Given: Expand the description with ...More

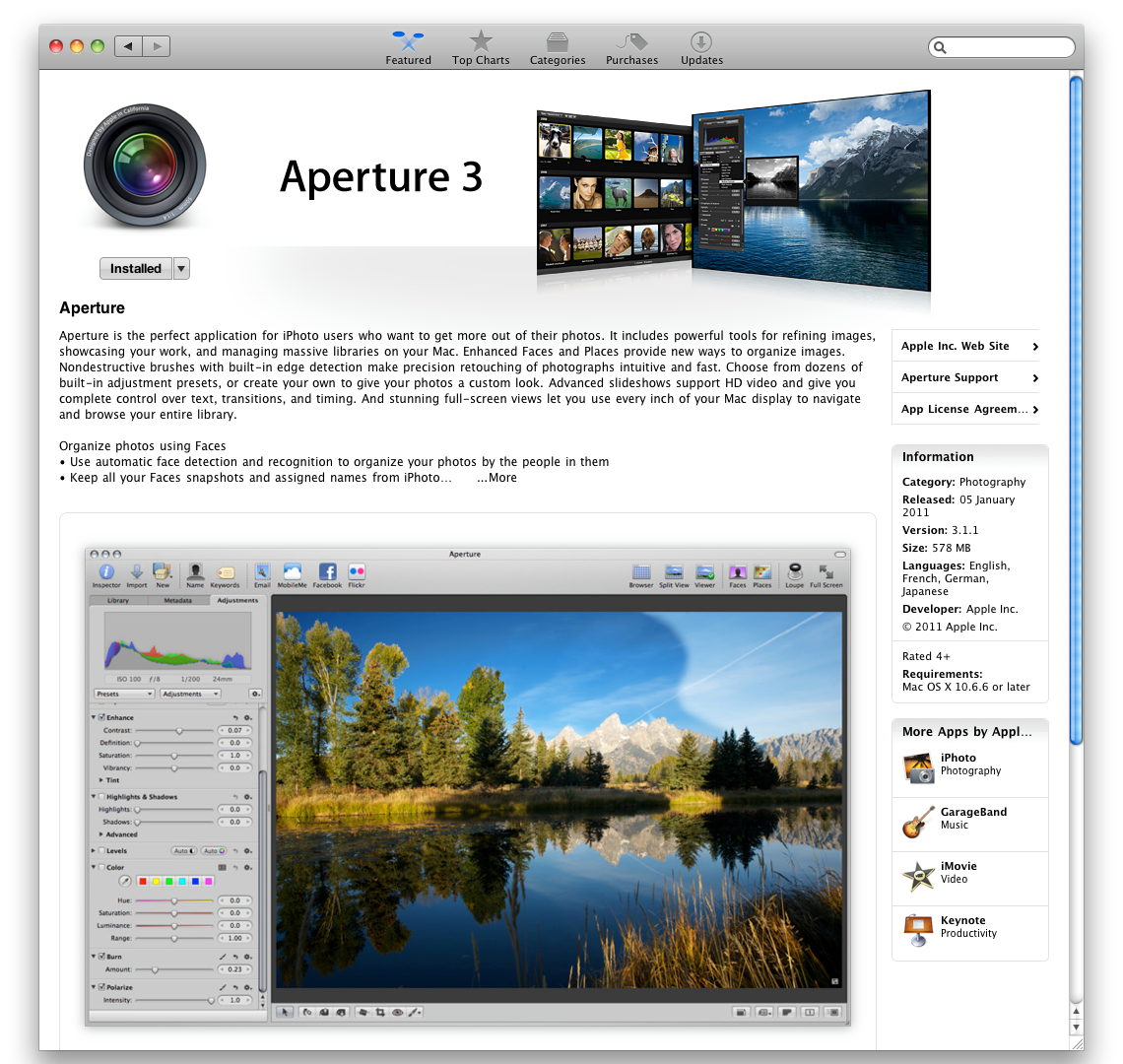Looking at the screenshot, I should 497,478.
